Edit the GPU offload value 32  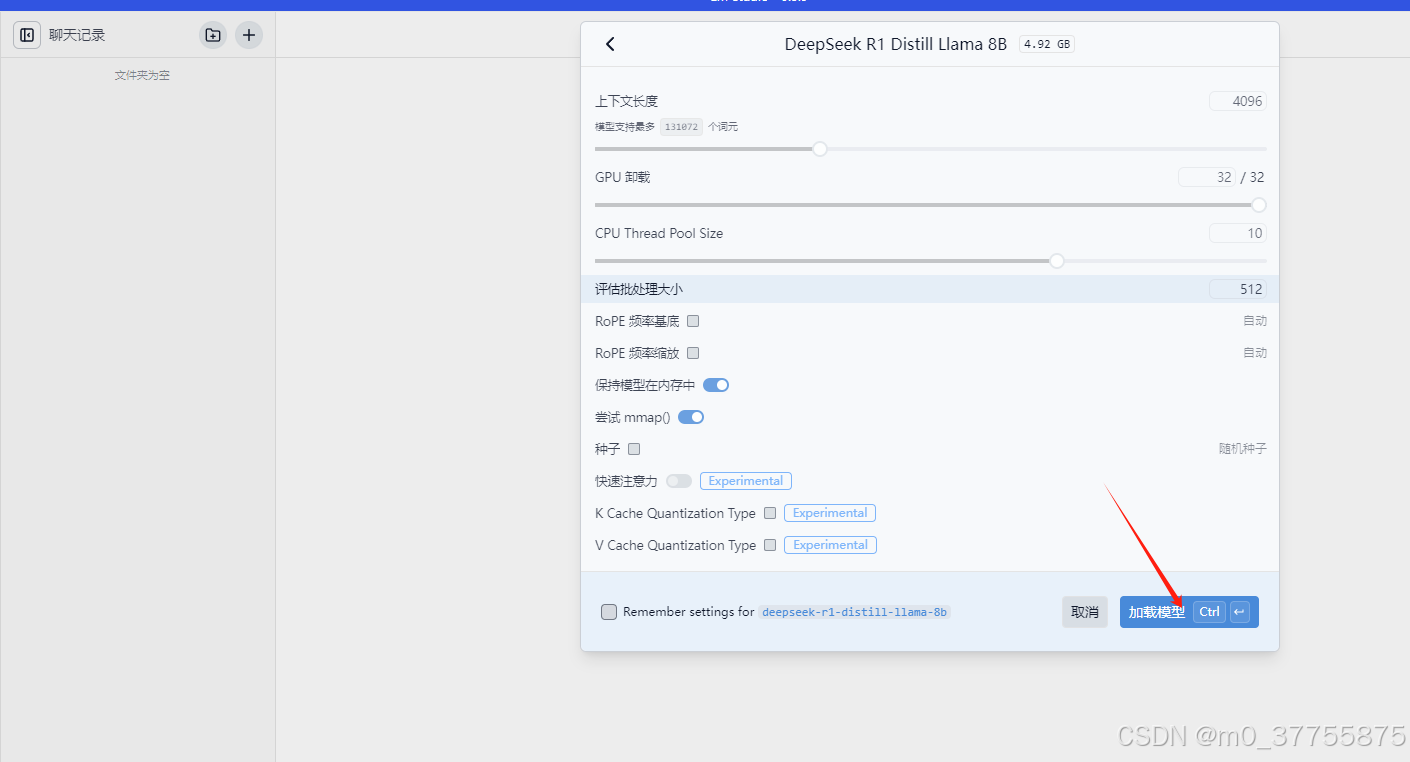pyautogui.click(x=1207, y=177)
